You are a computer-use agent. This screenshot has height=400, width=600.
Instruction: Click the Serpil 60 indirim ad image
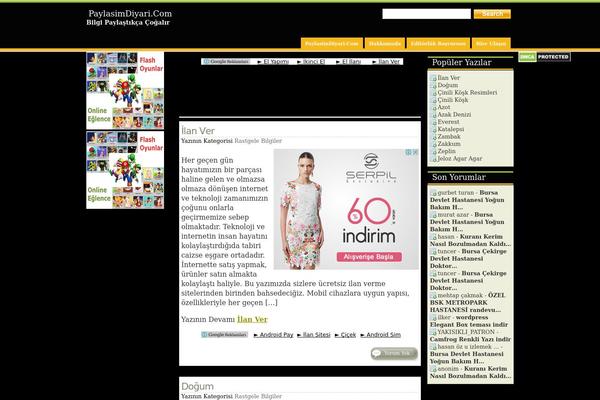click(x=346, y=209)
